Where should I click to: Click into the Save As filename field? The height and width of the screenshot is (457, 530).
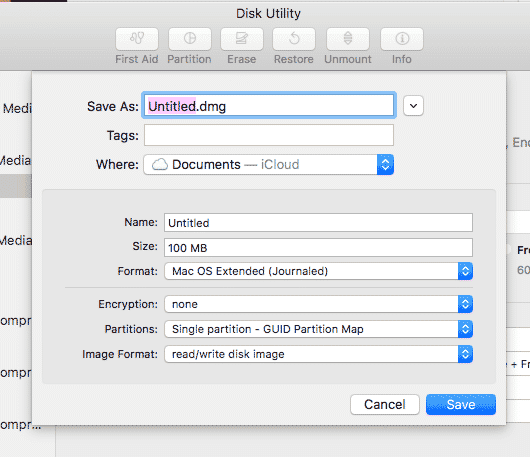(x=269, y=106)
